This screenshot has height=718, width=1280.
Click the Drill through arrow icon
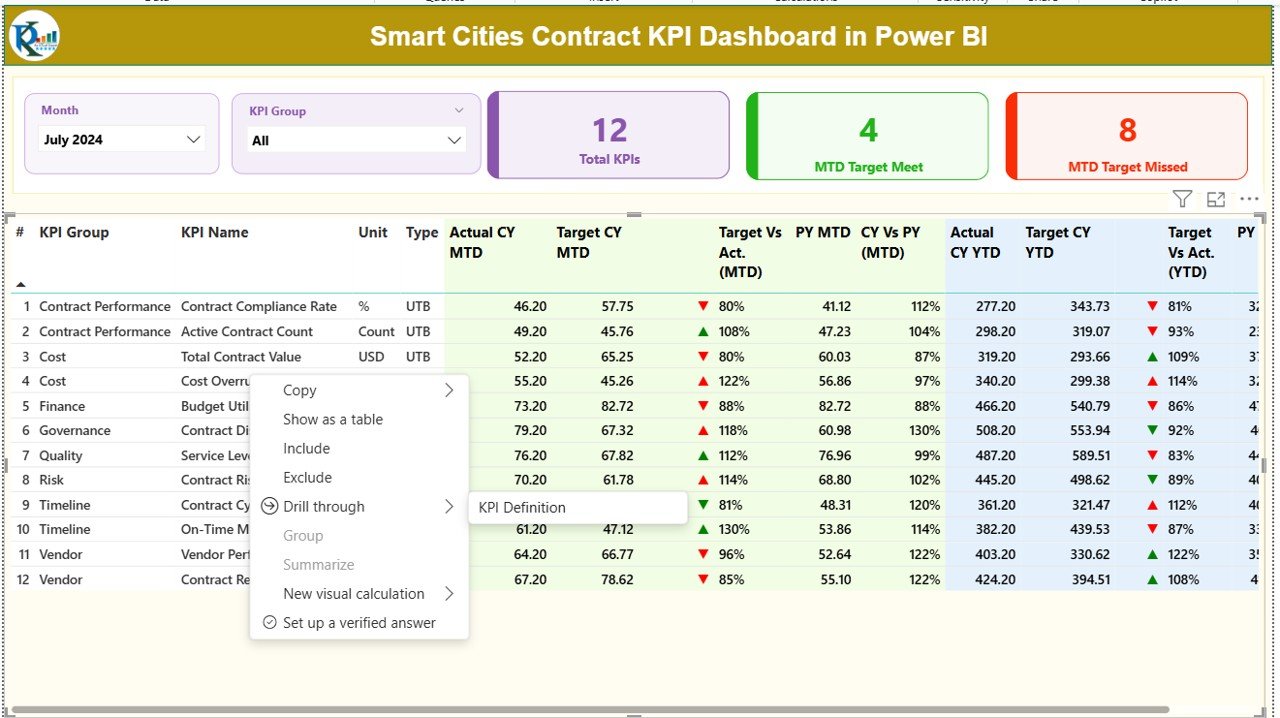pos(269,507)
